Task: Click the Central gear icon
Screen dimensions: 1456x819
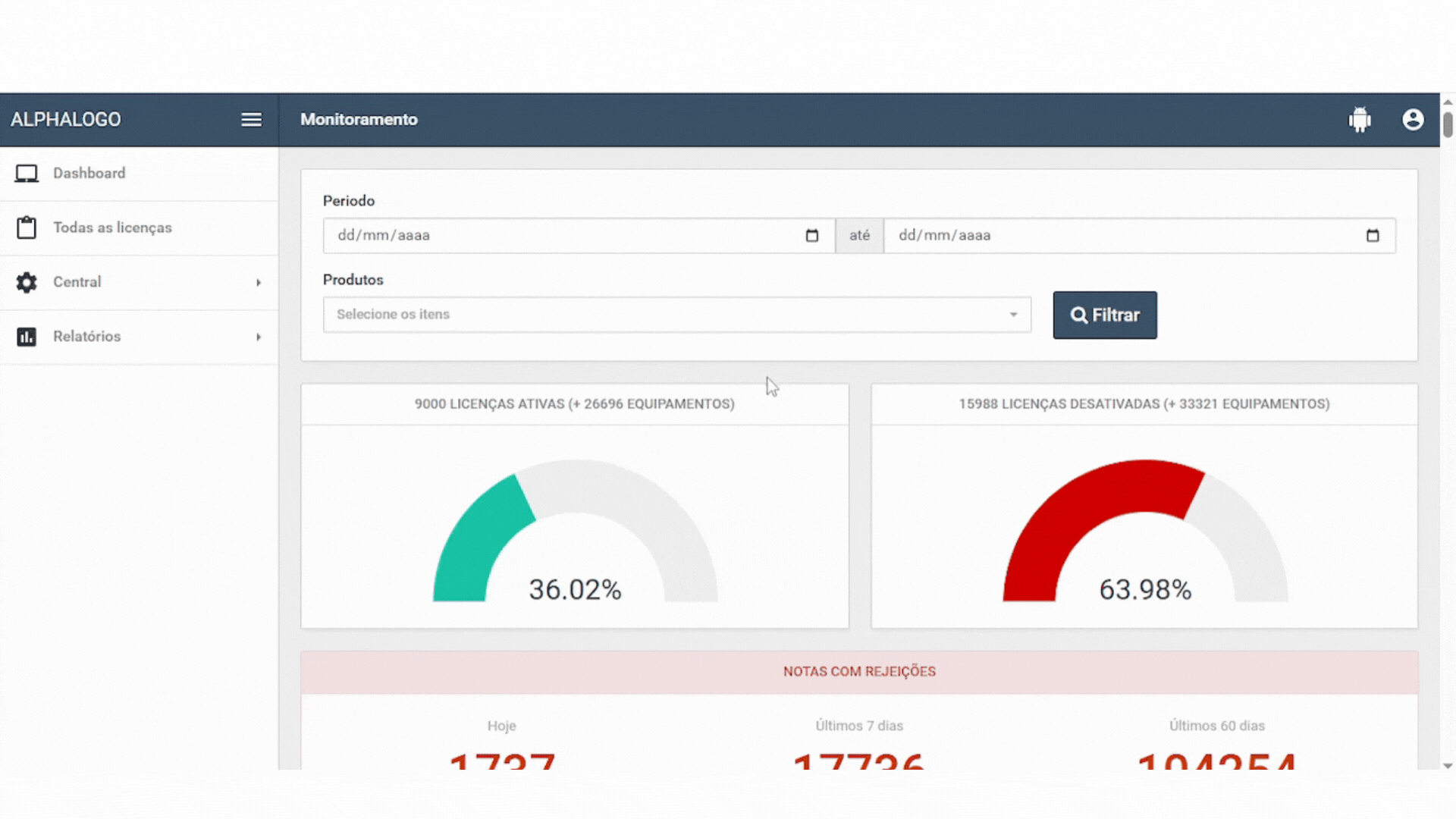Action: click(x=27, y=282)
